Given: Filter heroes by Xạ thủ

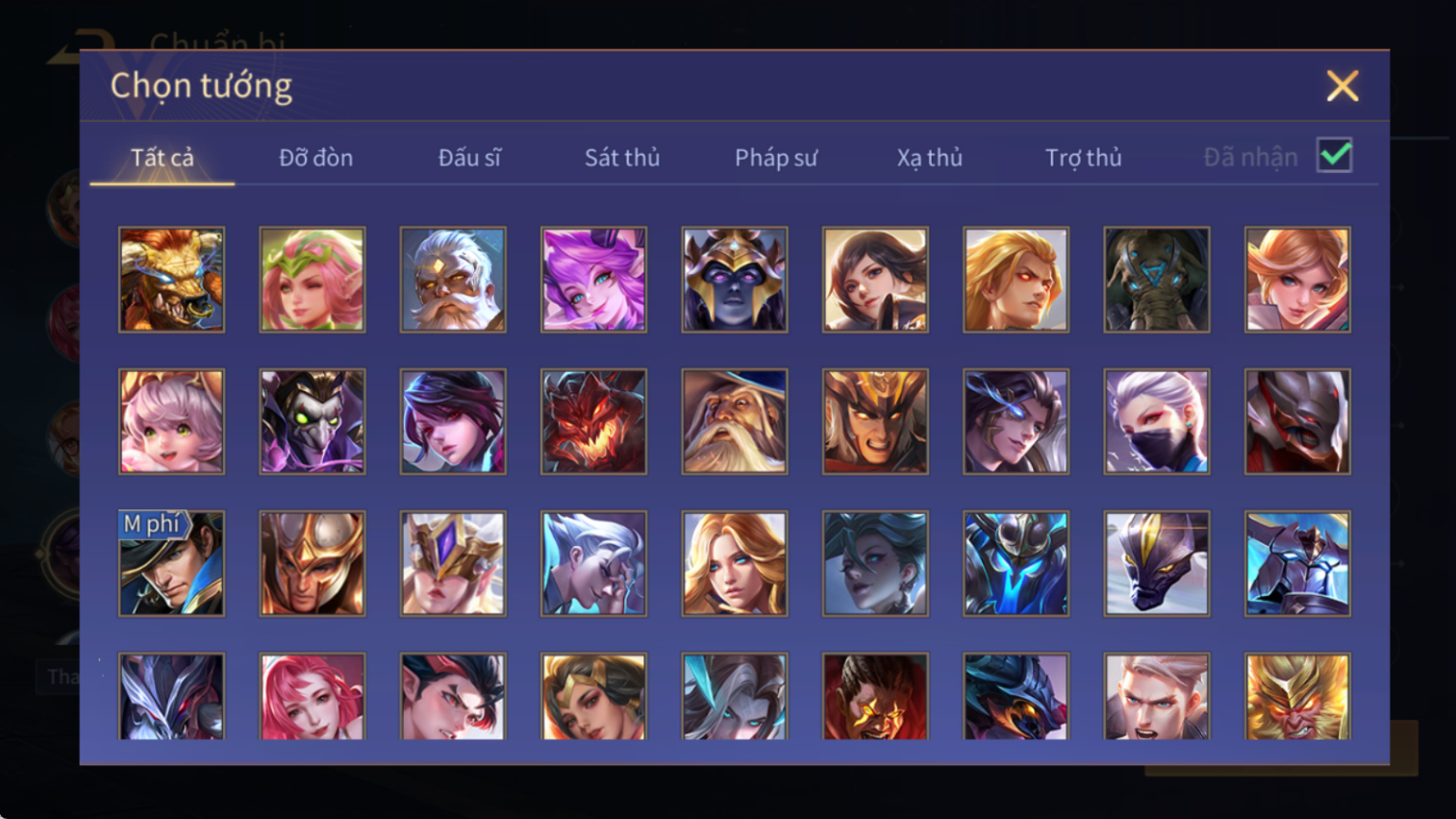Looking at the screenshot, I should point(929,158).
